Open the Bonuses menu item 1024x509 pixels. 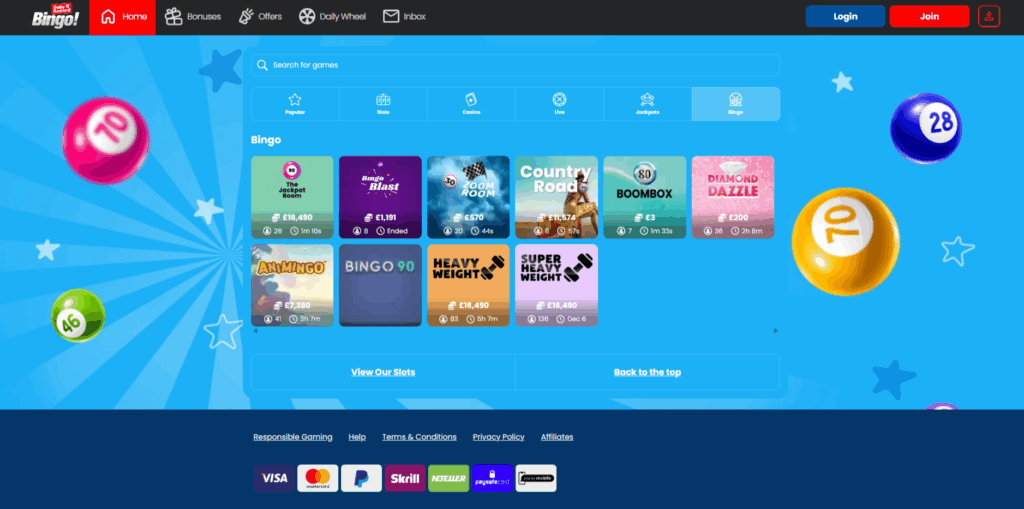193,17
